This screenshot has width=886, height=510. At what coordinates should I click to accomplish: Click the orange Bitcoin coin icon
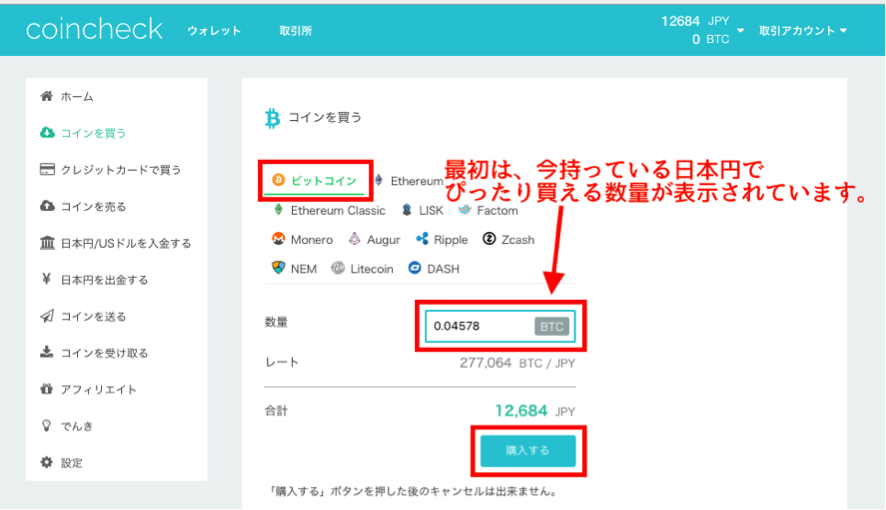coord(278,180)
